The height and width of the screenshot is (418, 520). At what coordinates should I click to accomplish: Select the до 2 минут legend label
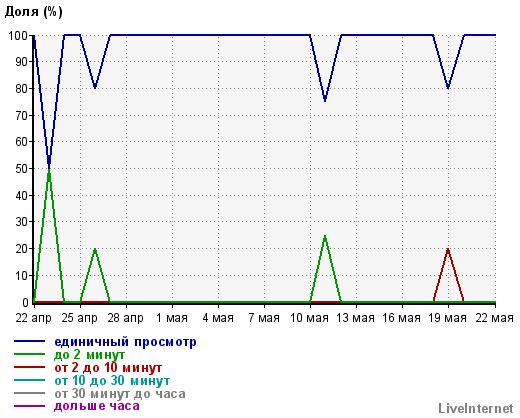[x=89, y=355]
